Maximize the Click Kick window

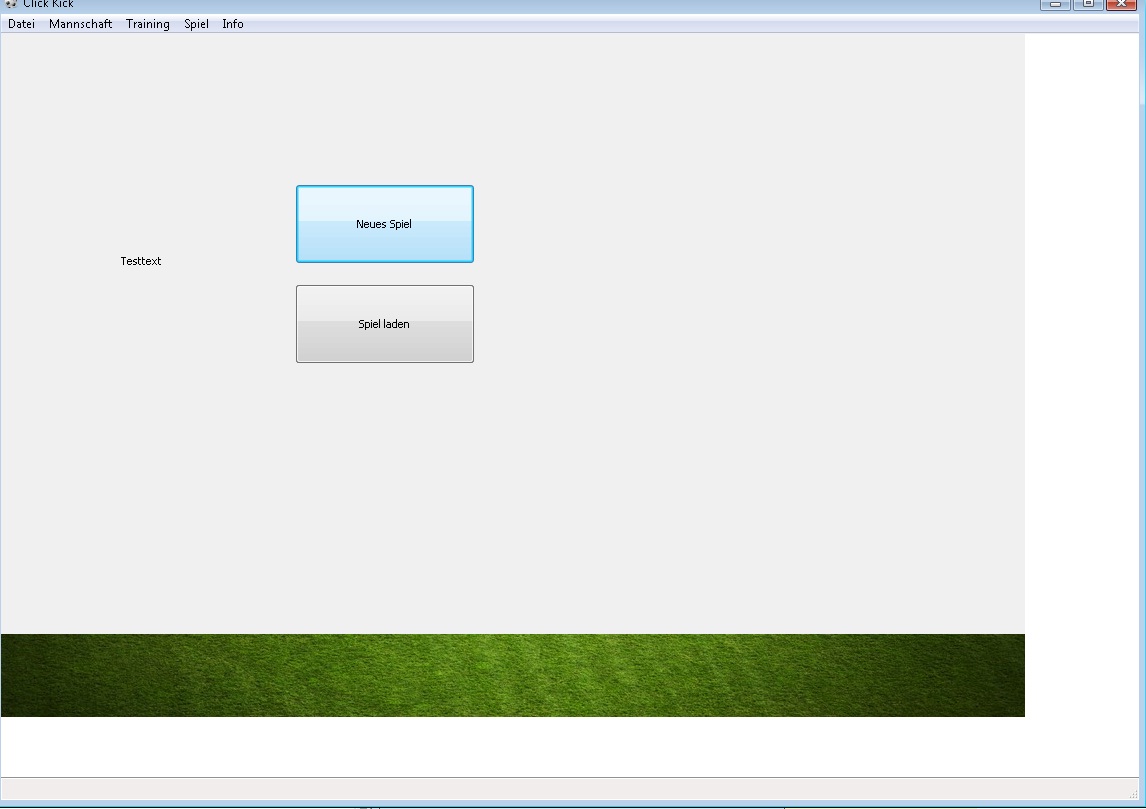coord(1088,4)
